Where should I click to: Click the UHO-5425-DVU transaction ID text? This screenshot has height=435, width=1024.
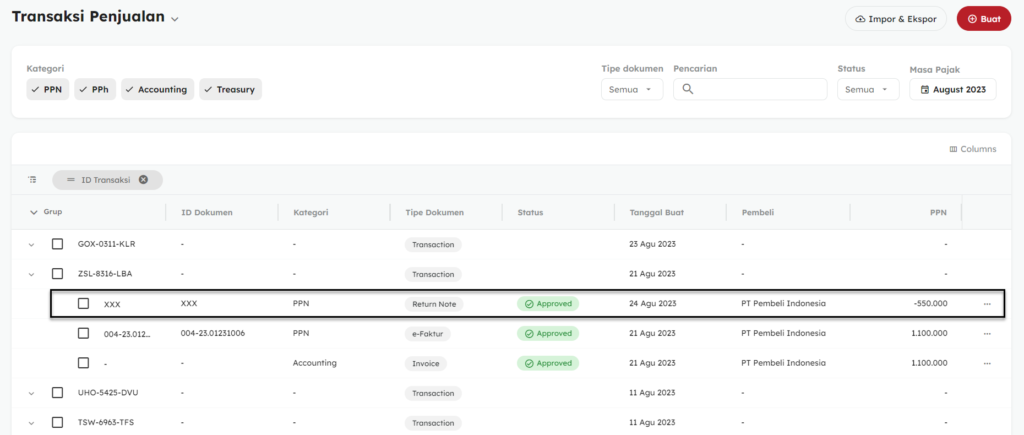108,393
